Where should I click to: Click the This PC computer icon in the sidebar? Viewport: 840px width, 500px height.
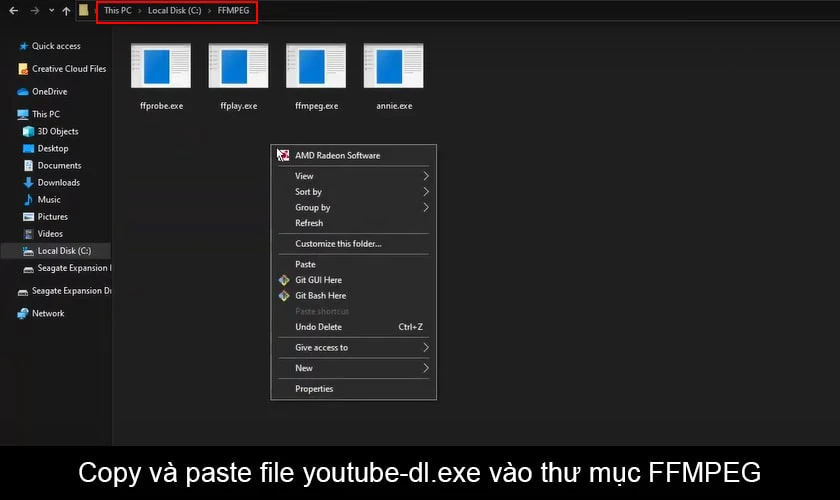tap(22, 114)
